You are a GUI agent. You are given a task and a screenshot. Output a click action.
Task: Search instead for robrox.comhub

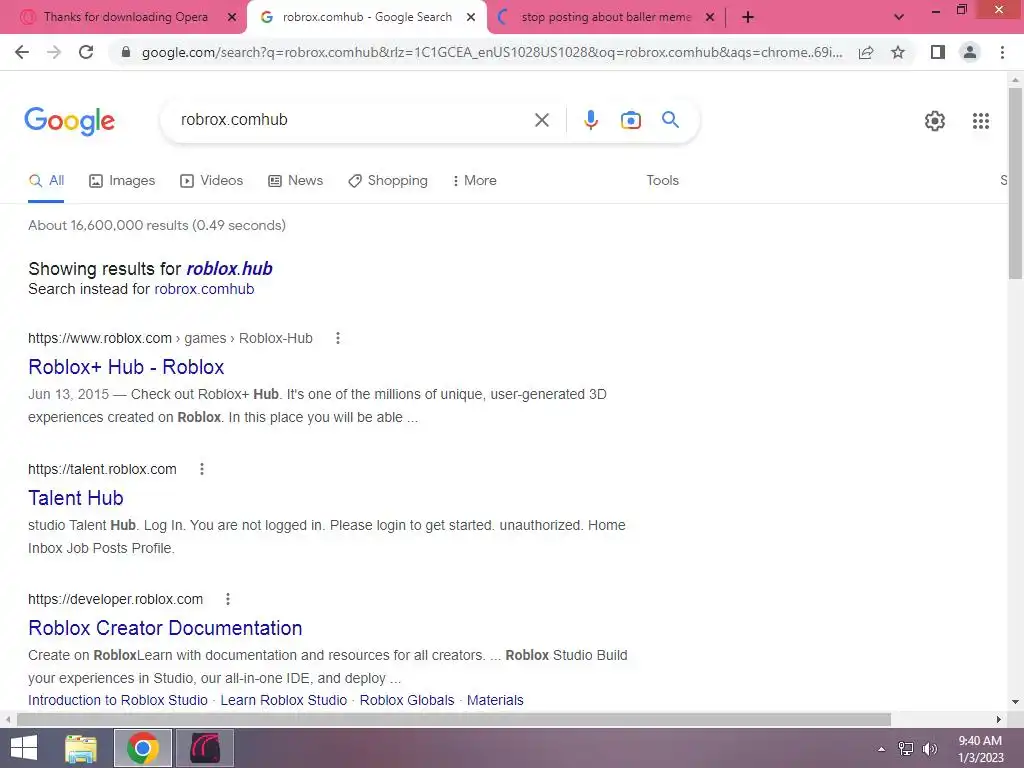point(204,289)
